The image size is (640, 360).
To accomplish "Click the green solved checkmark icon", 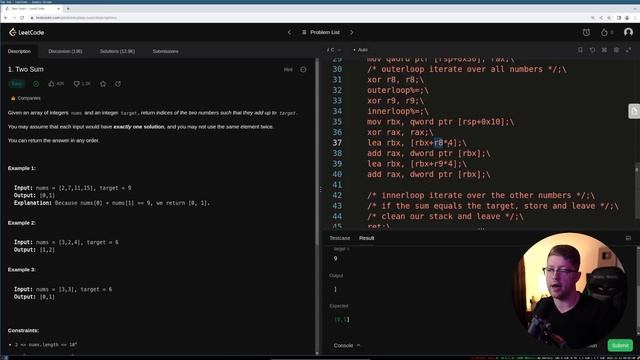I will point(36,84).
